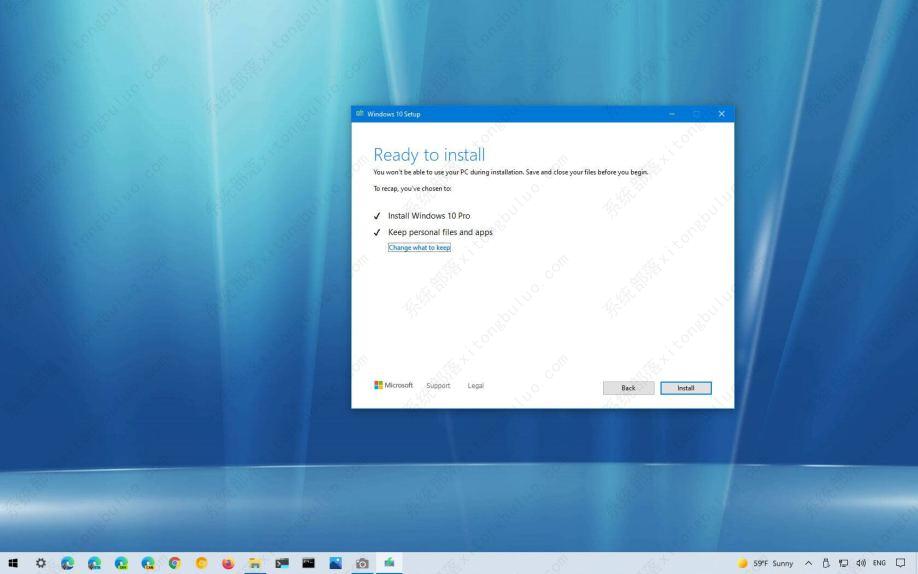Open the network status icon
Screen dimensions: 918x574
click(x=843, y=563)
